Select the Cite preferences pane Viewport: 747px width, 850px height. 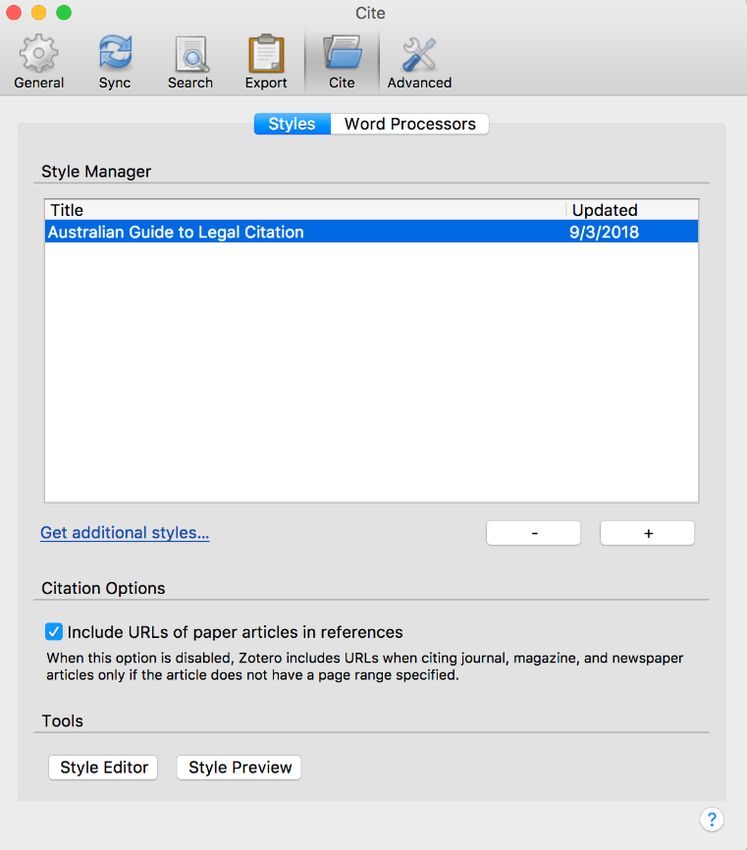click(x=342, y=62)
